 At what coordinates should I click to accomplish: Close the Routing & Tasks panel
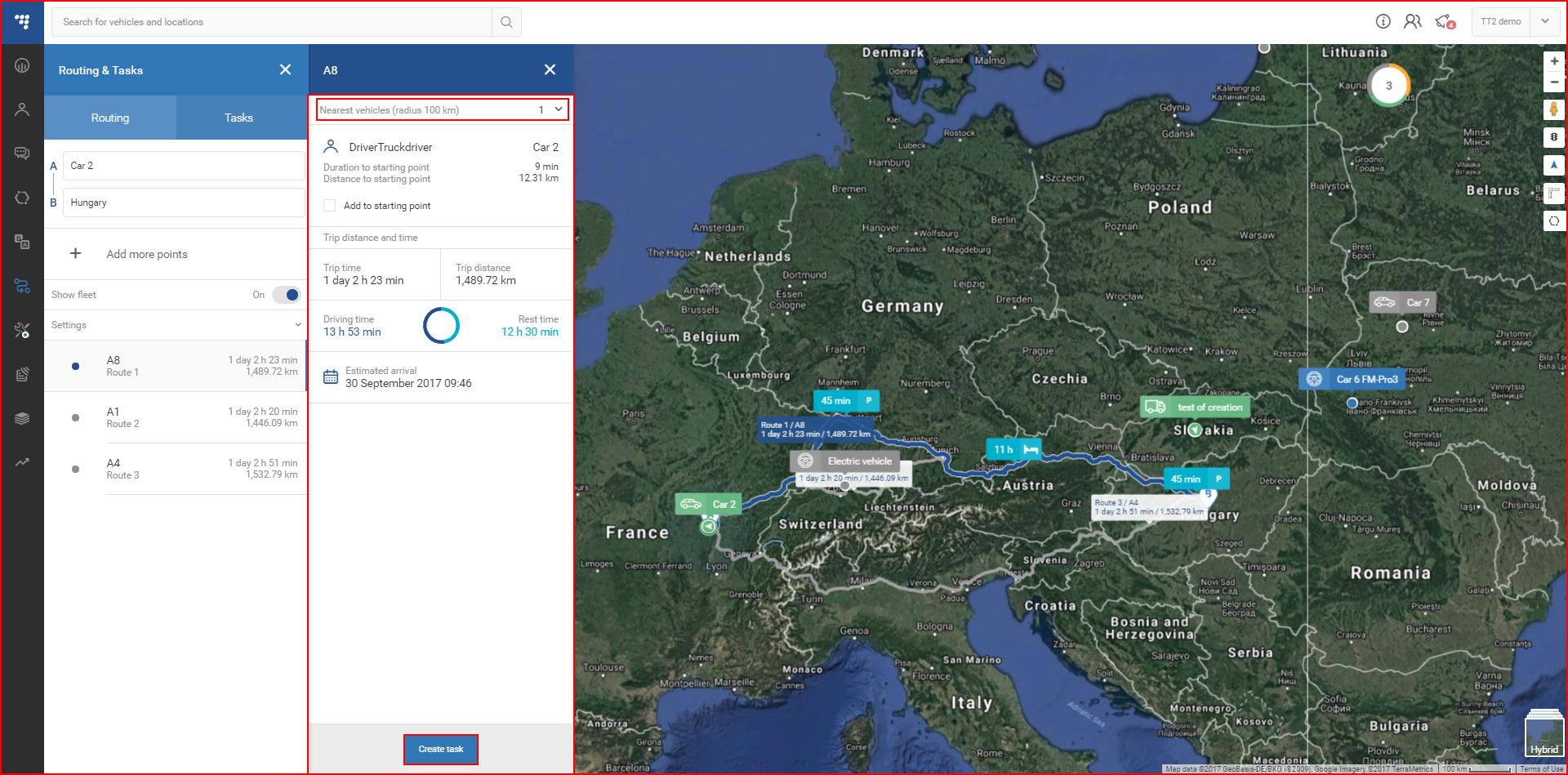[x=285, y=69]
